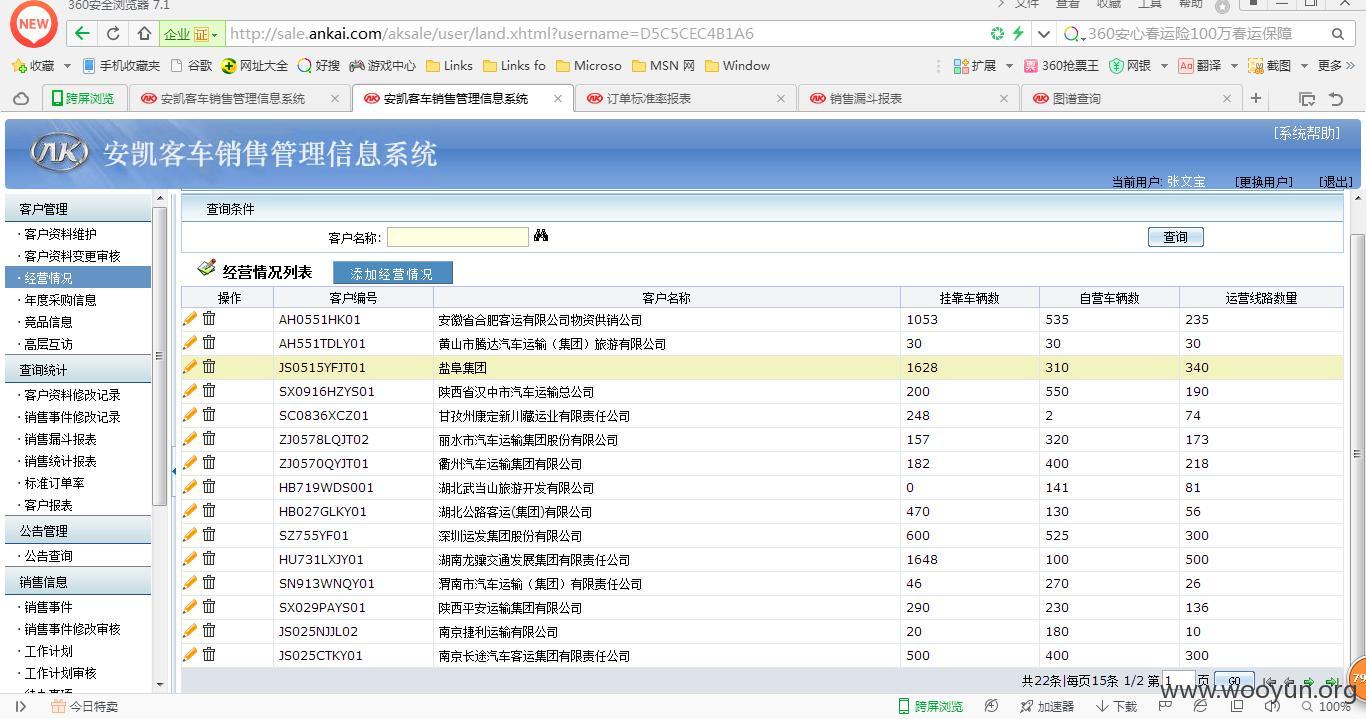Click the browser search magnifier icon
The image size is (1366, 719).
click(x=1338, y=33)
